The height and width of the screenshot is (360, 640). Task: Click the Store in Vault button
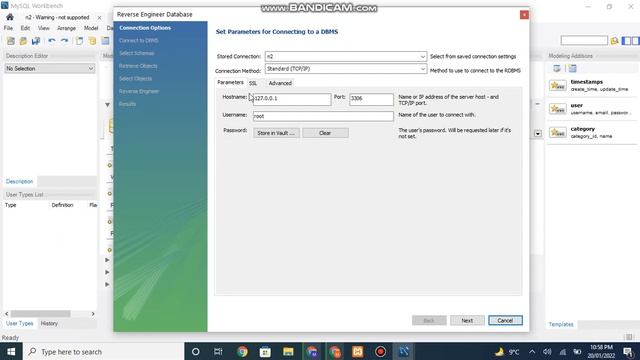pos(276,133)
